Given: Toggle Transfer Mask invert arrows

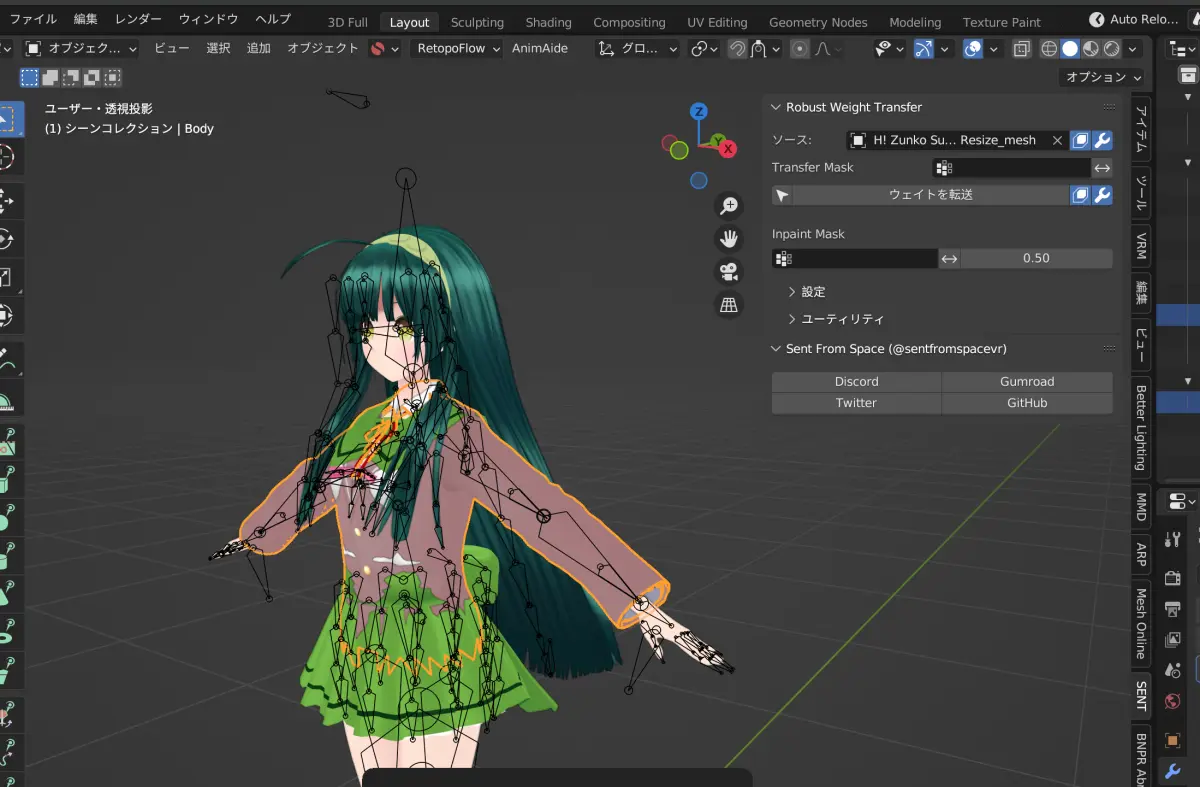Looking at the screenshot, I should (1102, 168).
